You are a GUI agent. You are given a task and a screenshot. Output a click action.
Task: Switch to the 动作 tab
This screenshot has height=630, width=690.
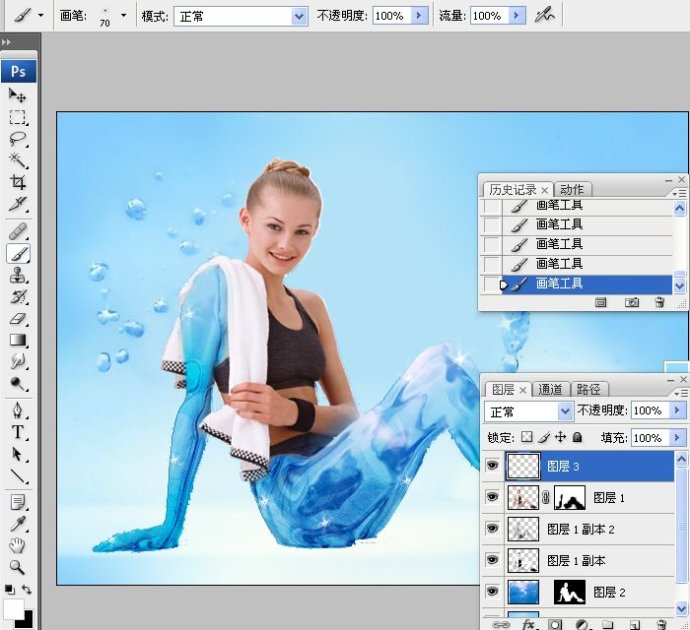(x=572, y=189)
